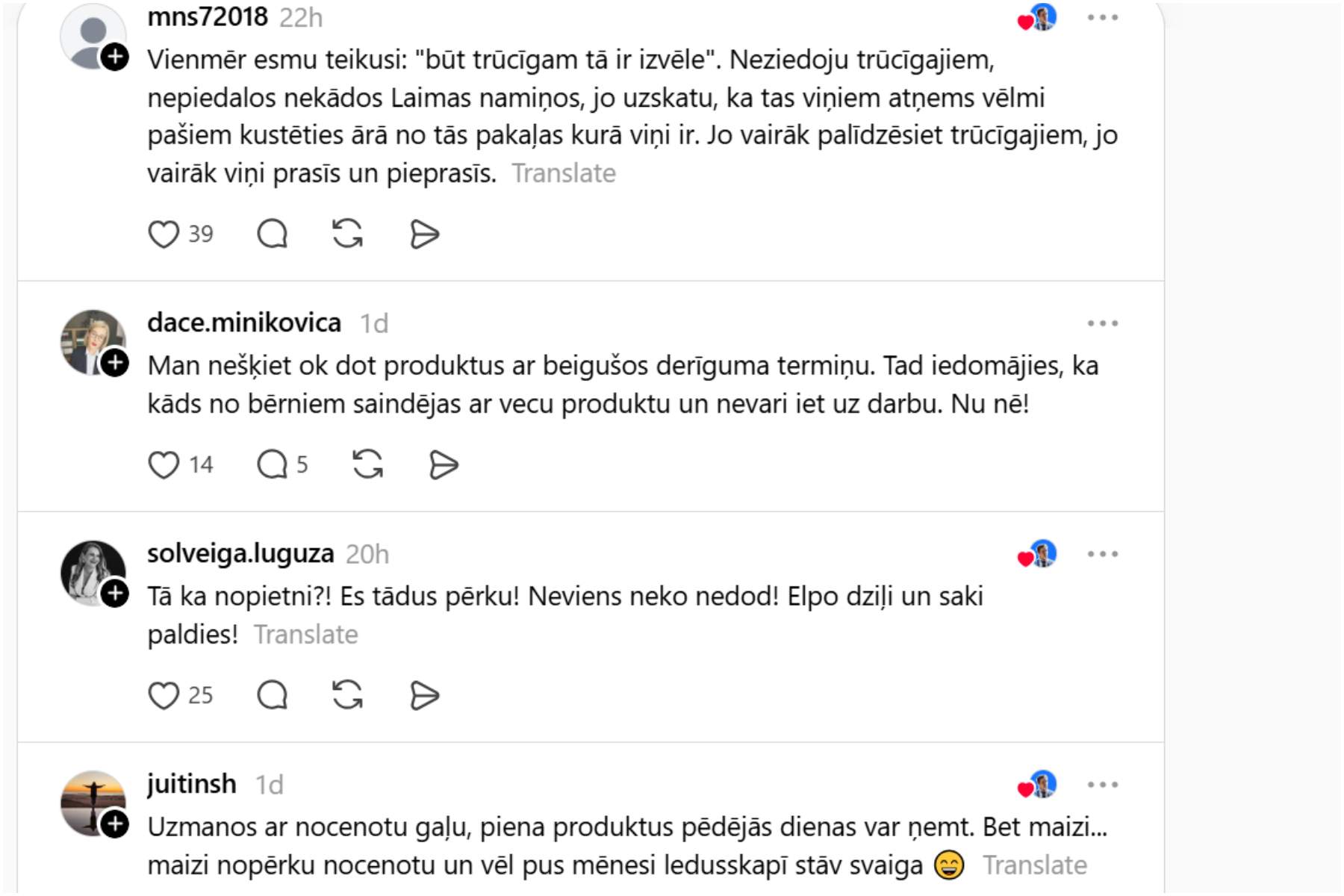Reply to solveiga.luguza's comment
Screen dimensions: 1344x896
click(x=273, y=696)
